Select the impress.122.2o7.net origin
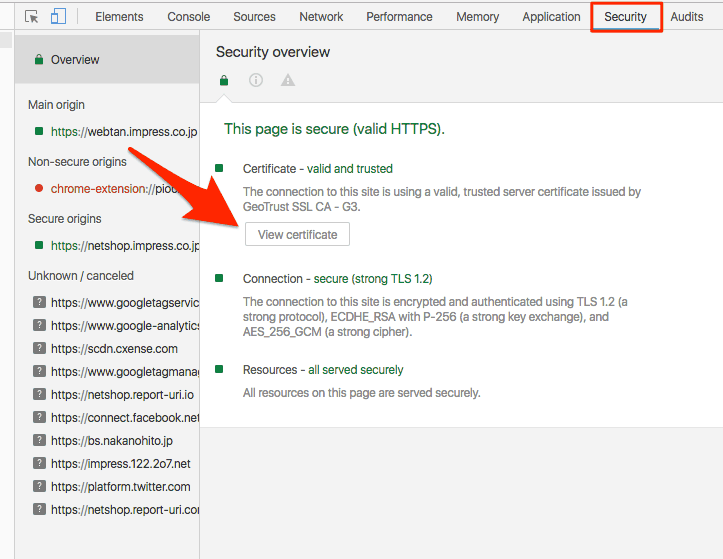The height and width of the screenshot is (559, 723). point(120,464)
